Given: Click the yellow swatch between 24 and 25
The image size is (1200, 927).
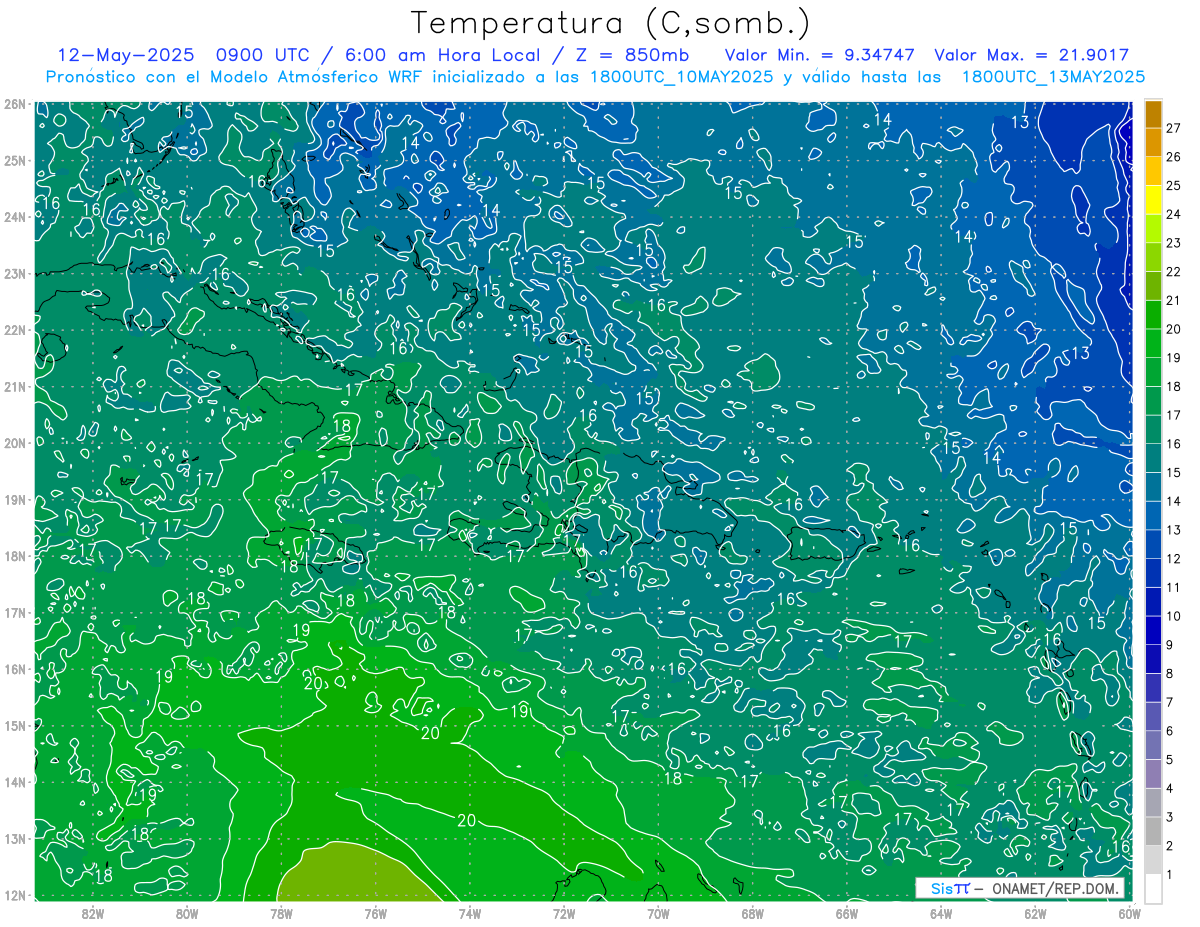Looking at the screenshot, I should click(1154, 200).
